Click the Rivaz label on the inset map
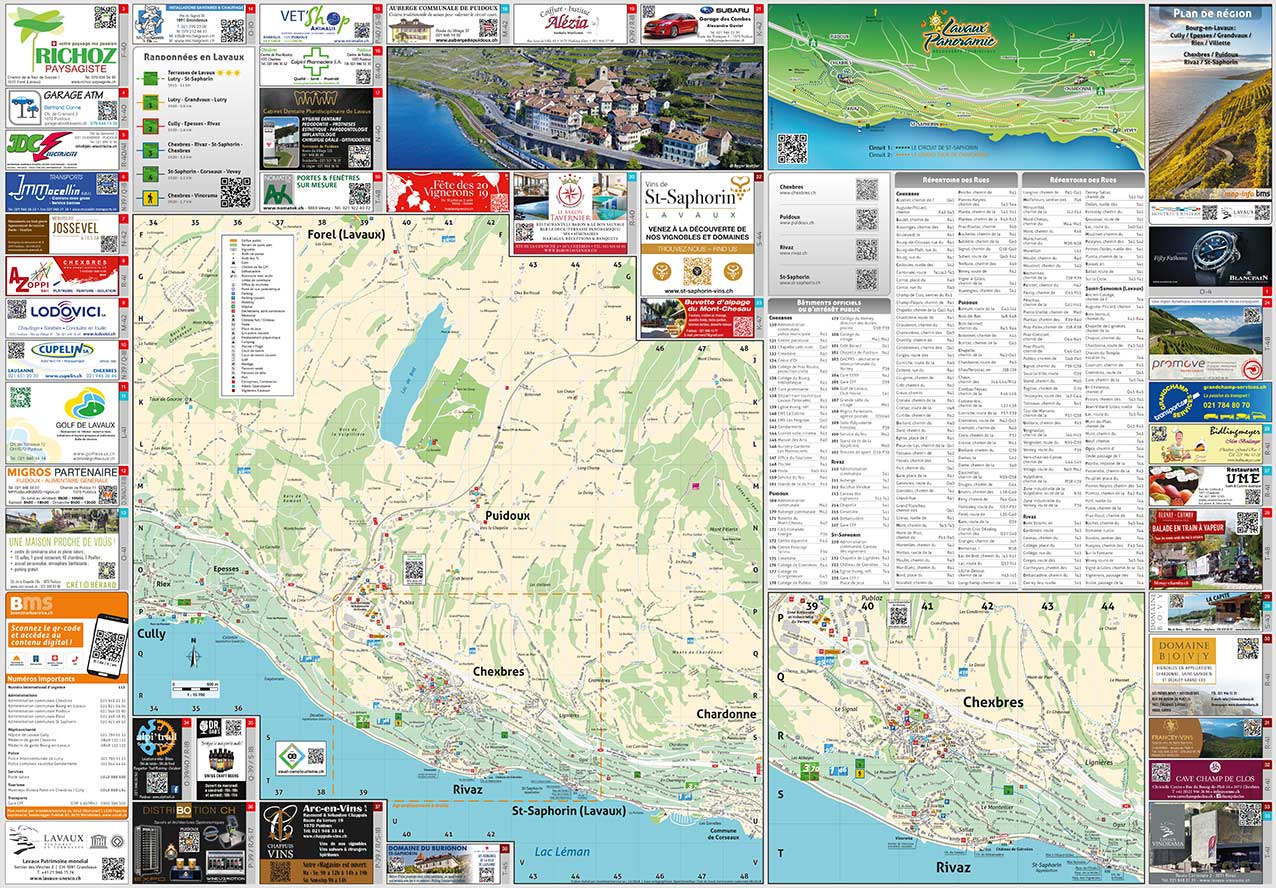This screenshot has height=888, width=1276. [954, 867]
